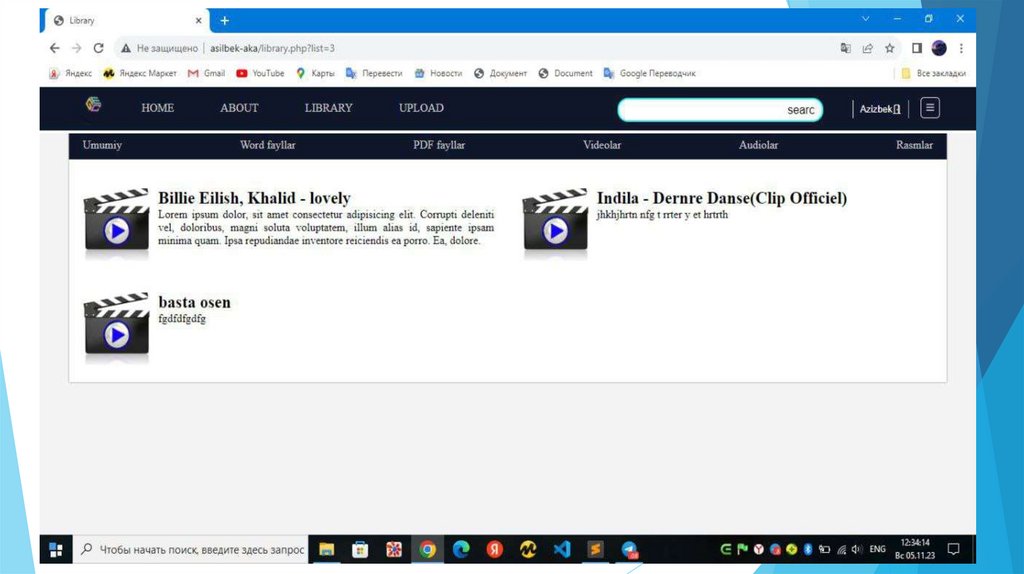Click the Azizbek user account link

coord(880,109)
